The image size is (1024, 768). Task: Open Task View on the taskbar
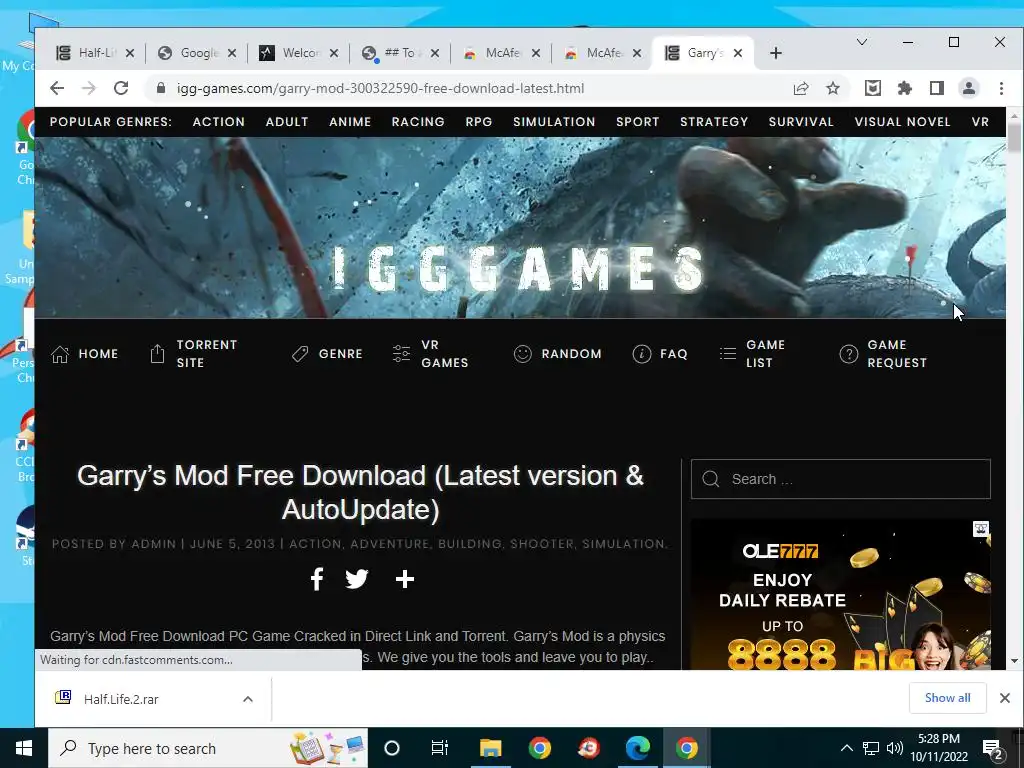click(440, 748)
